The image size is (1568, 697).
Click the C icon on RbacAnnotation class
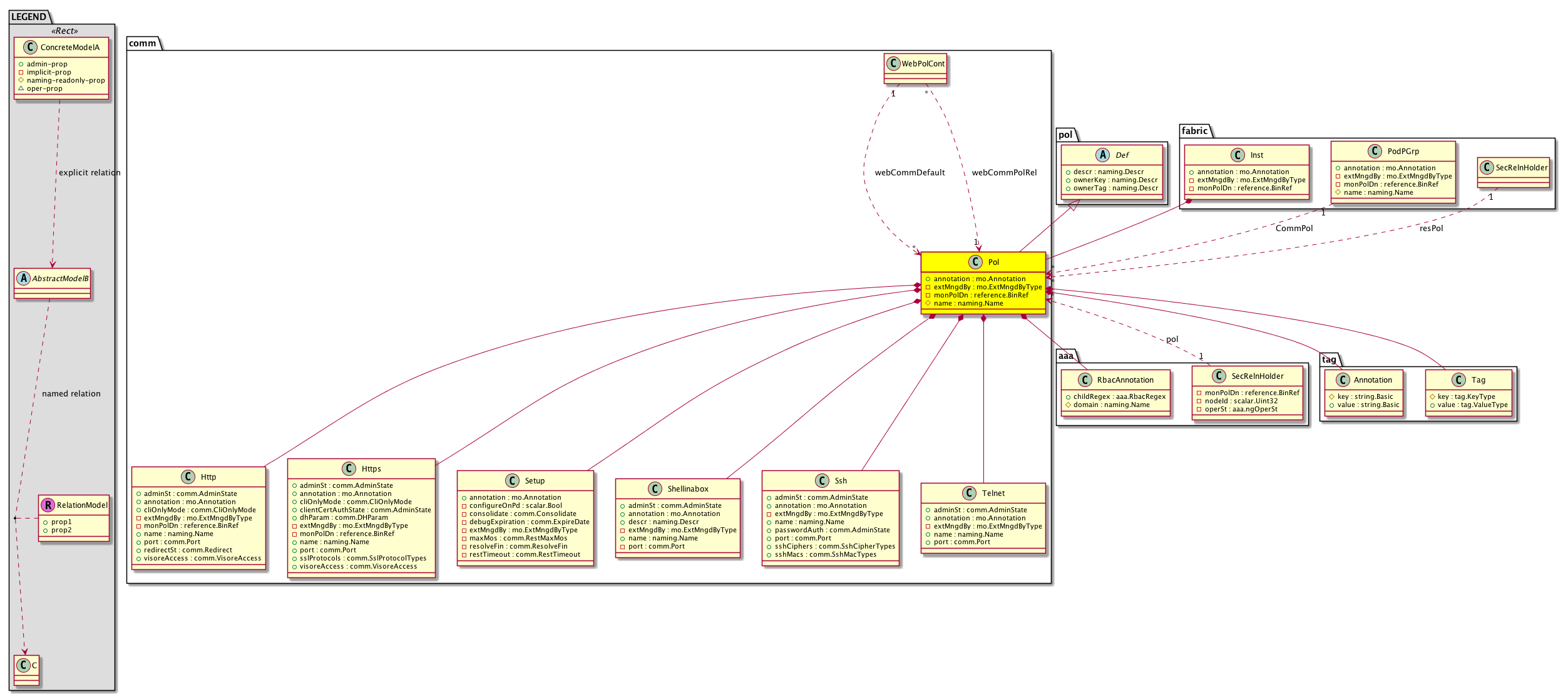click(x=1085, y=379)
